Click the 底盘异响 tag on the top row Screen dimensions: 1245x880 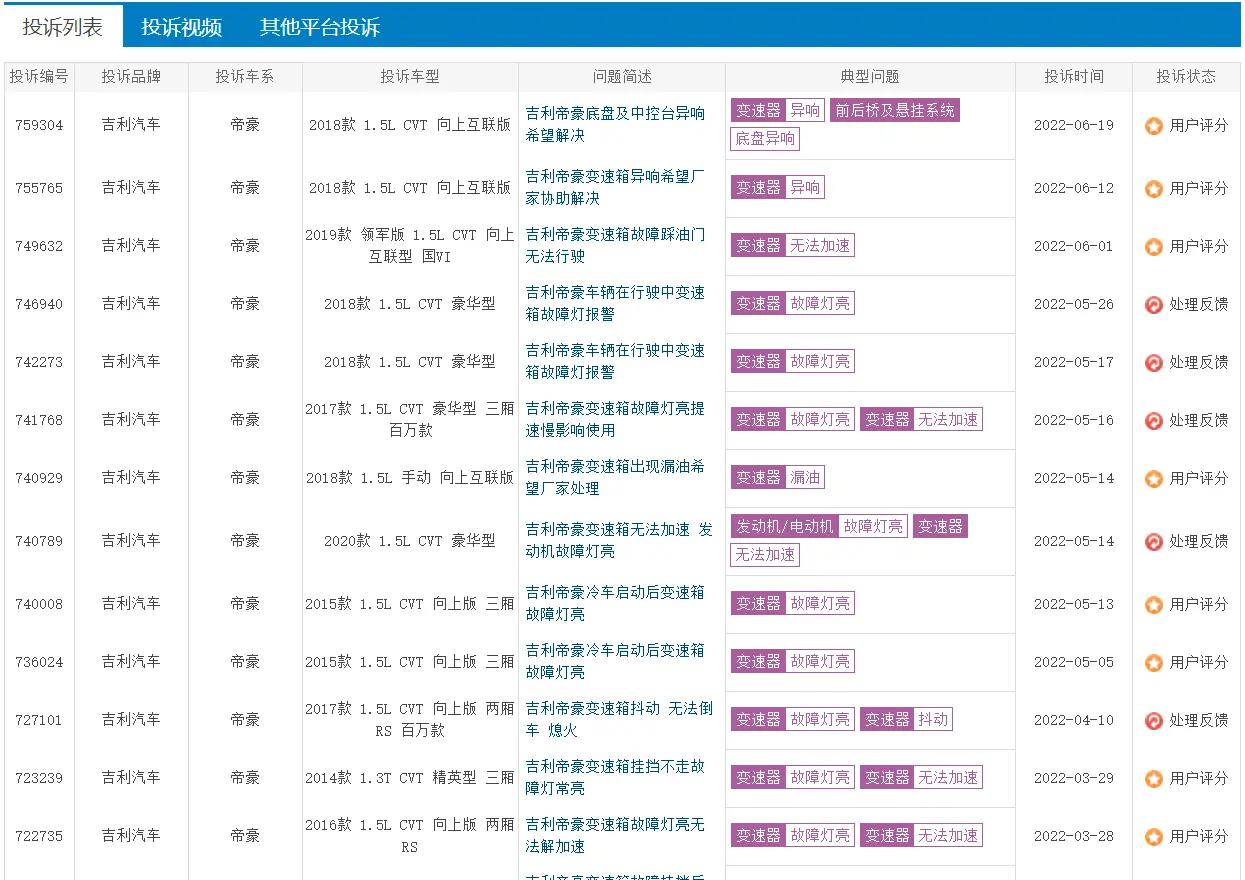pos(765,139)
